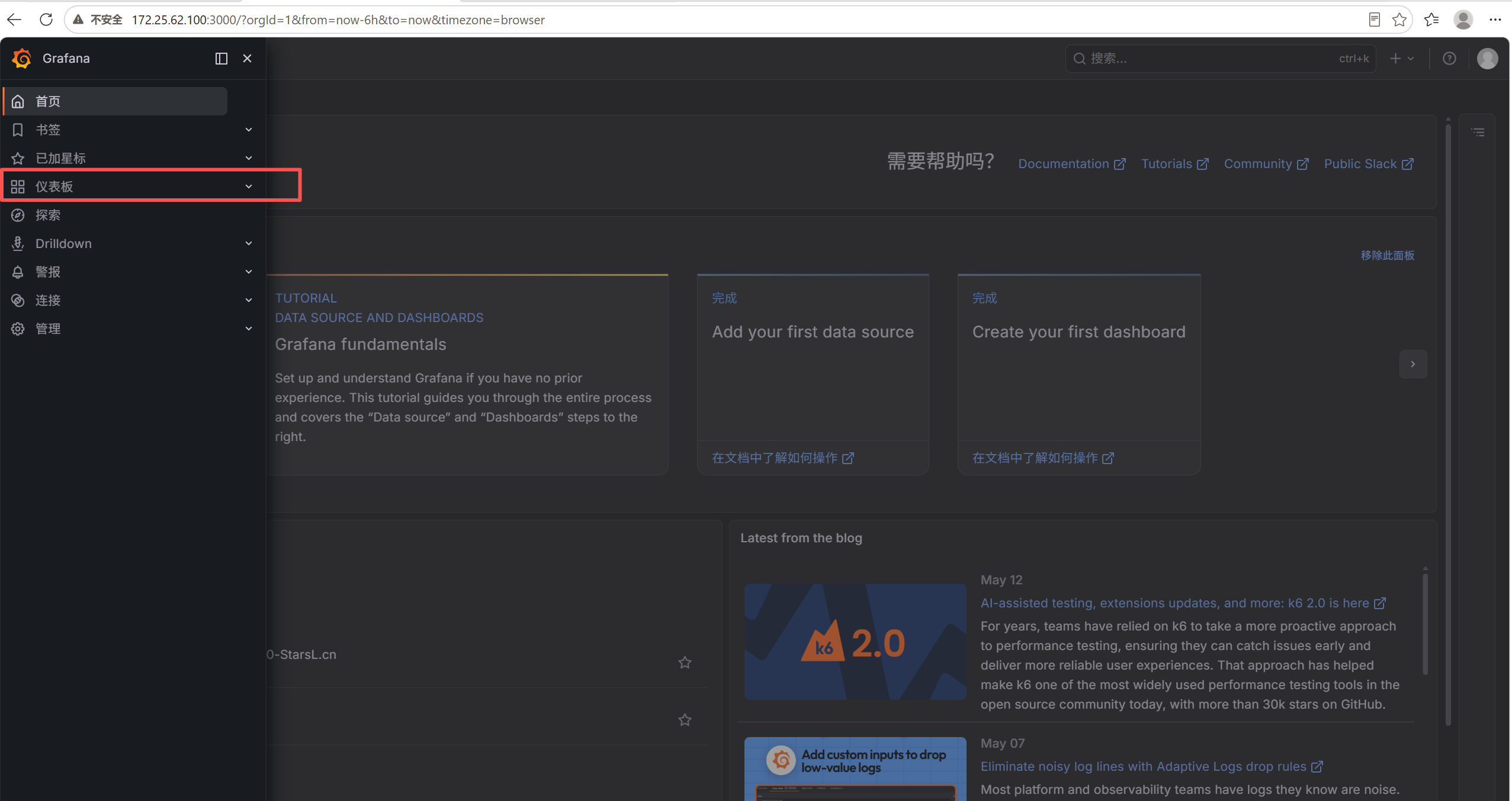Viewport: 1512px width, 801px height.
Task: Open the Adaptive Logs blog thumbnail
Action: tap(855, 769)
